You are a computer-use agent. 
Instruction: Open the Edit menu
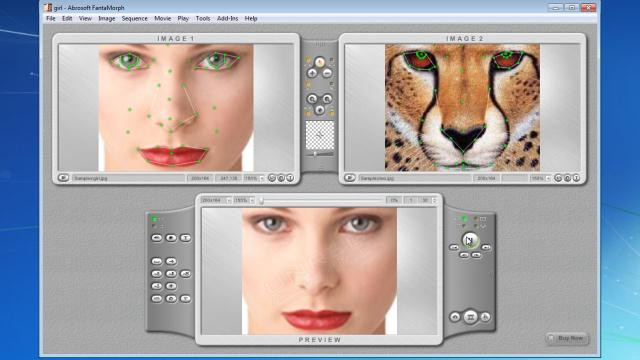coord(67,18)
